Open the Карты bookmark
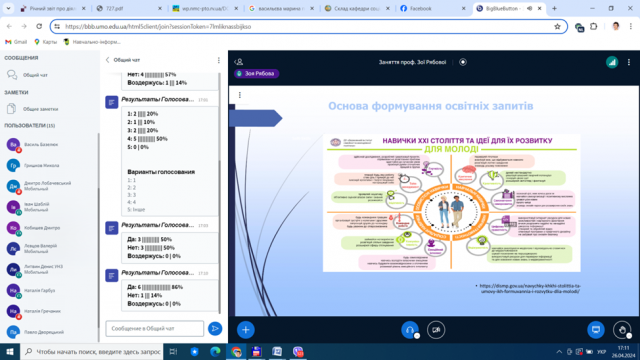 [45, 42]
